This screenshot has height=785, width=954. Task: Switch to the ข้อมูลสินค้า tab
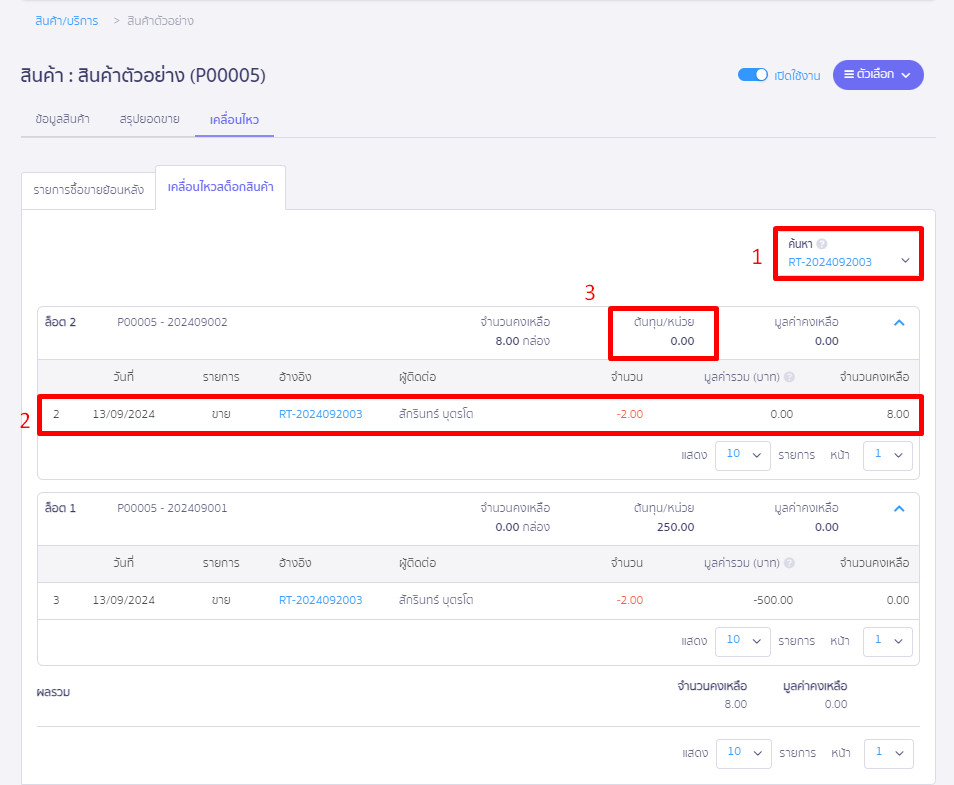[62, 119]
